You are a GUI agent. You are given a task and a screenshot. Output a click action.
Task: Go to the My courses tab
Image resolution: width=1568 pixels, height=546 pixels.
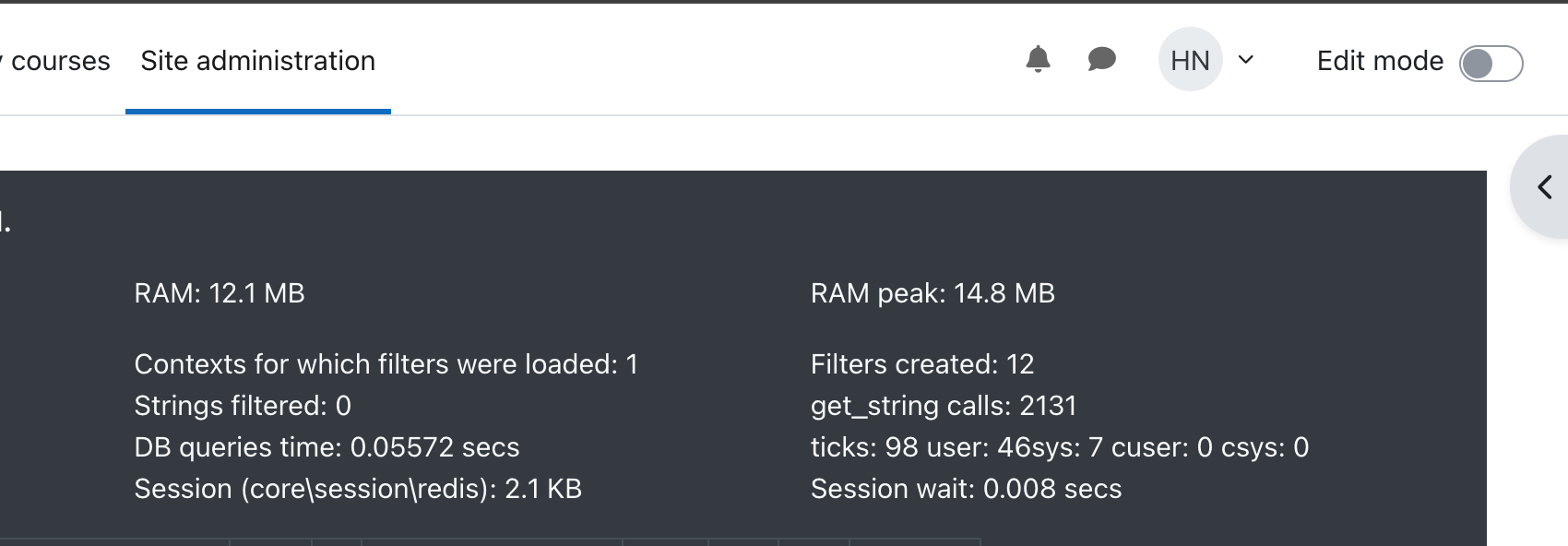[55, 61]
